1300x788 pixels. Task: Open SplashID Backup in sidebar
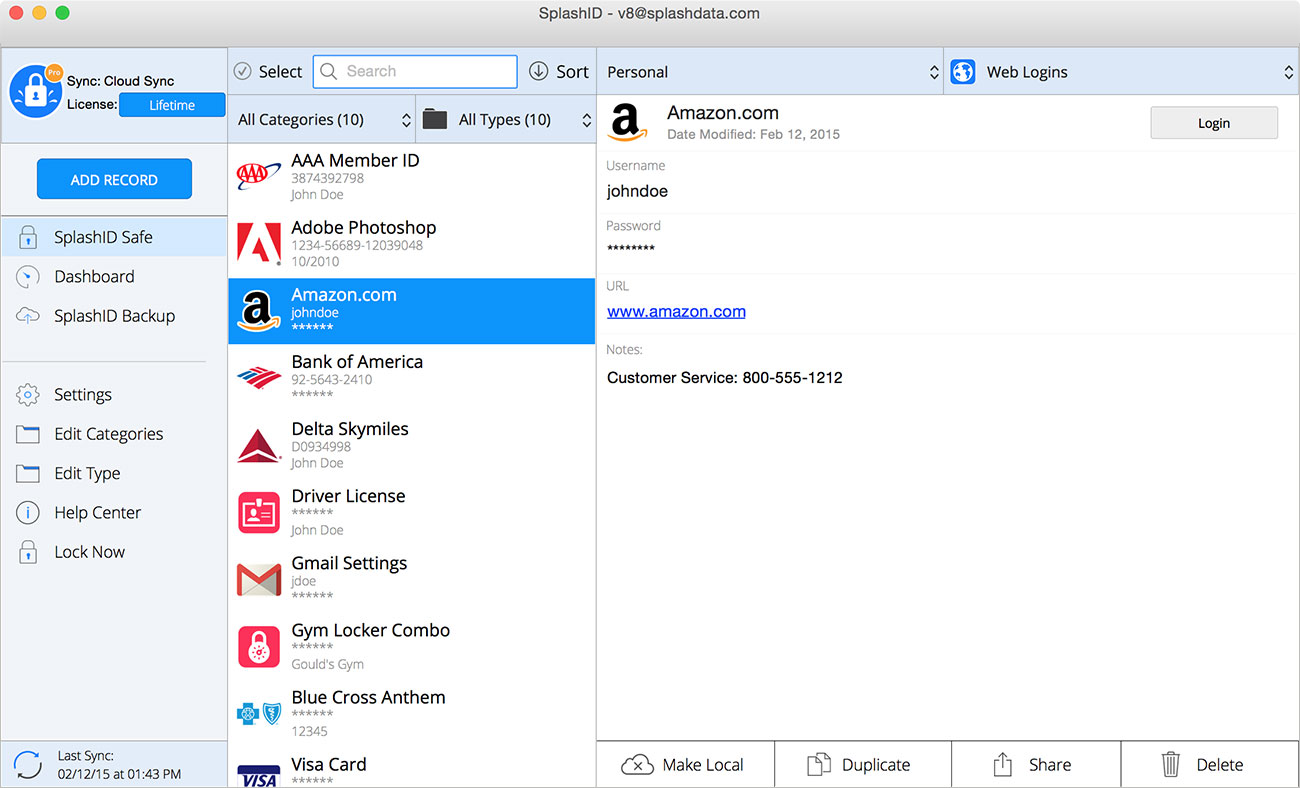pyautogui.click(x=114, y=316)
